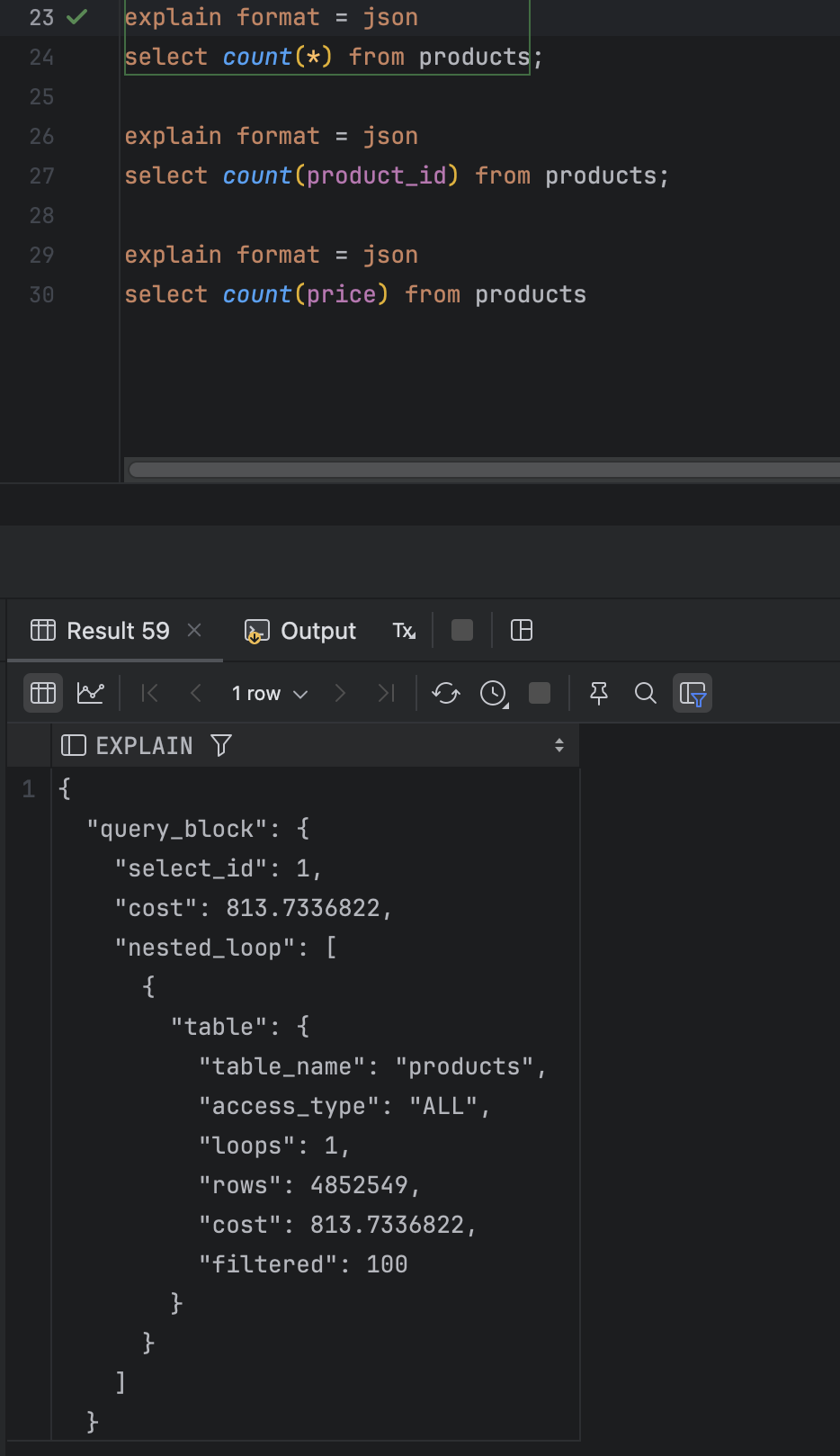Click the "filtered": 100 line
This screenshot has height=1456, width=840.
pyautogui.click(x=303, y=1264)
